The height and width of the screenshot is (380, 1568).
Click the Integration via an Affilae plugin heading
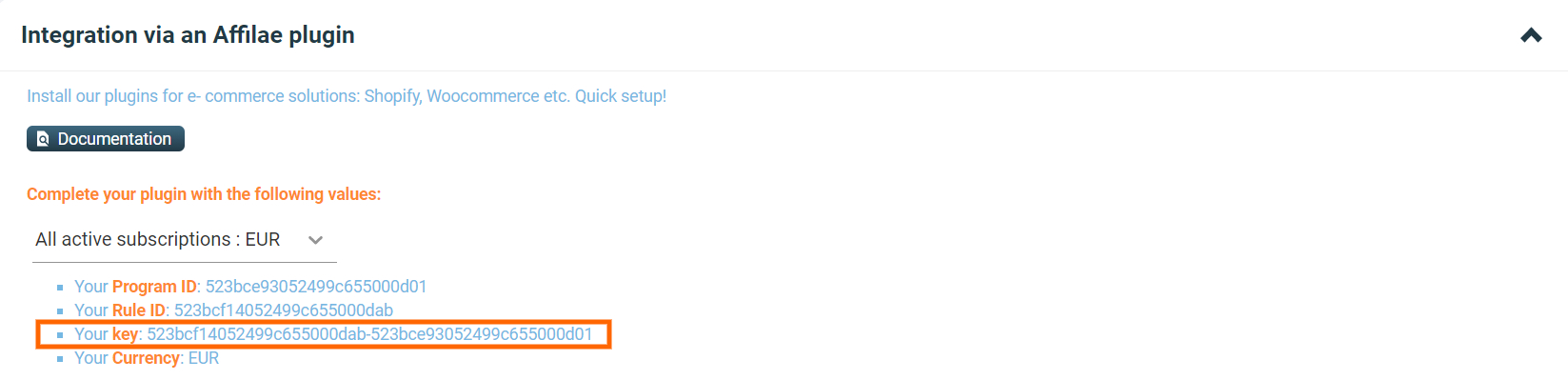pyautogui.click(x=188, y=35)
